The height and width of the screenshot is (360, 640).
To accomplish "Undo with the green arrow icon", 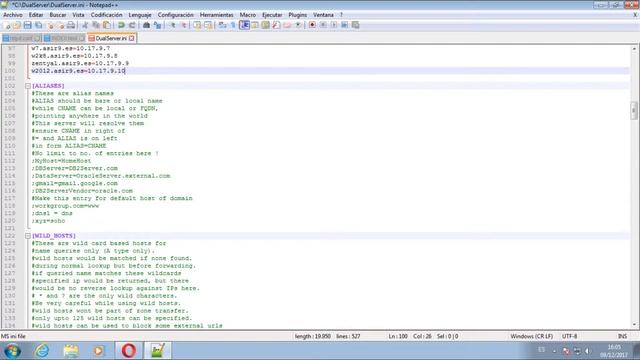I will tap(121, 25).
